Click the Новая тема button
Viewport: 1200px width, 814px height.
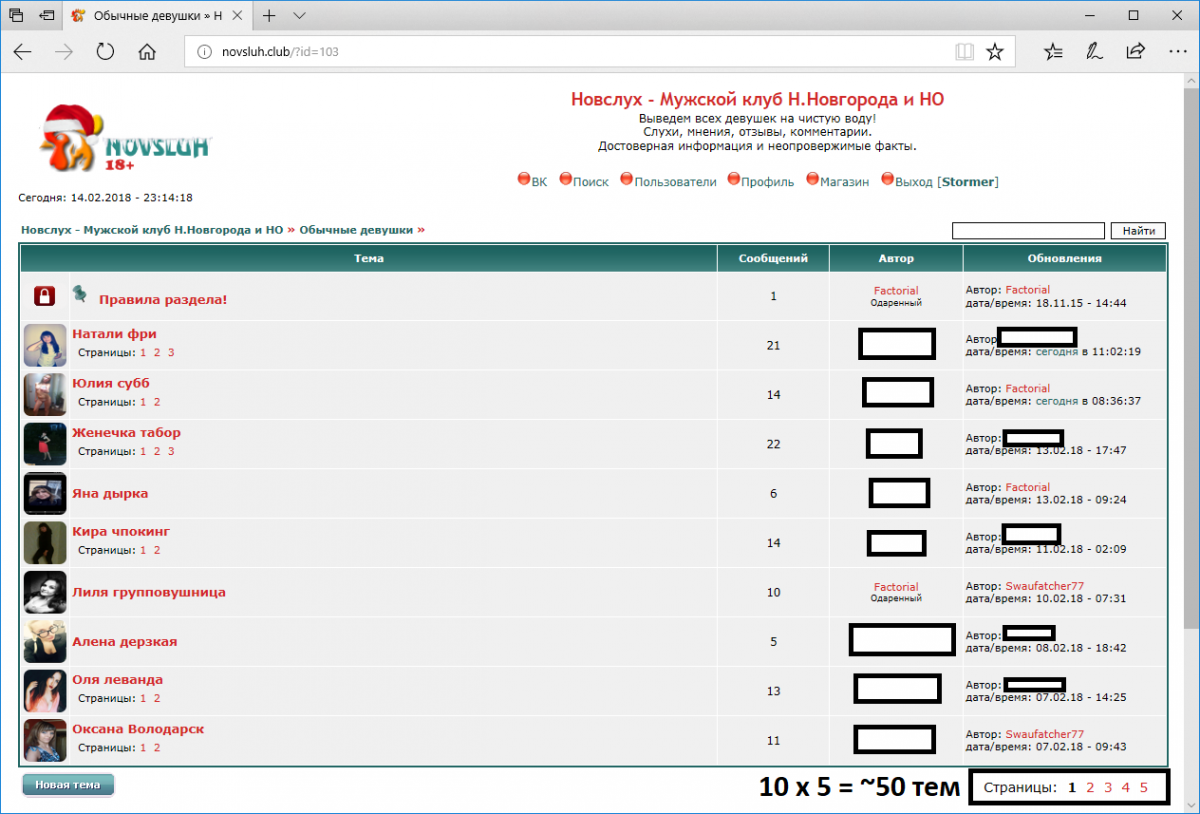coord(68,785)
